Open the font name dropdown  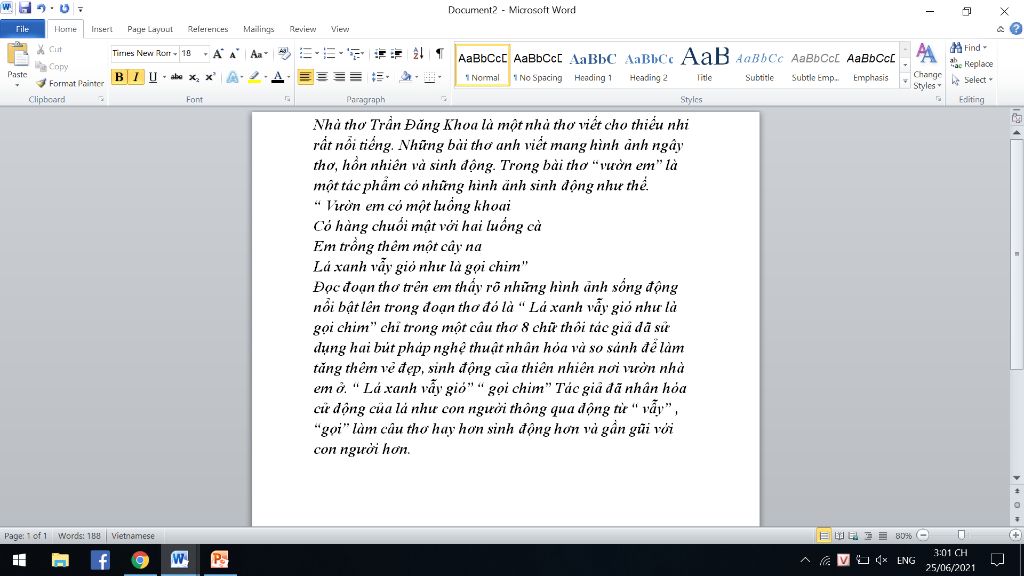pyautogui.click(x=175, y=53)
